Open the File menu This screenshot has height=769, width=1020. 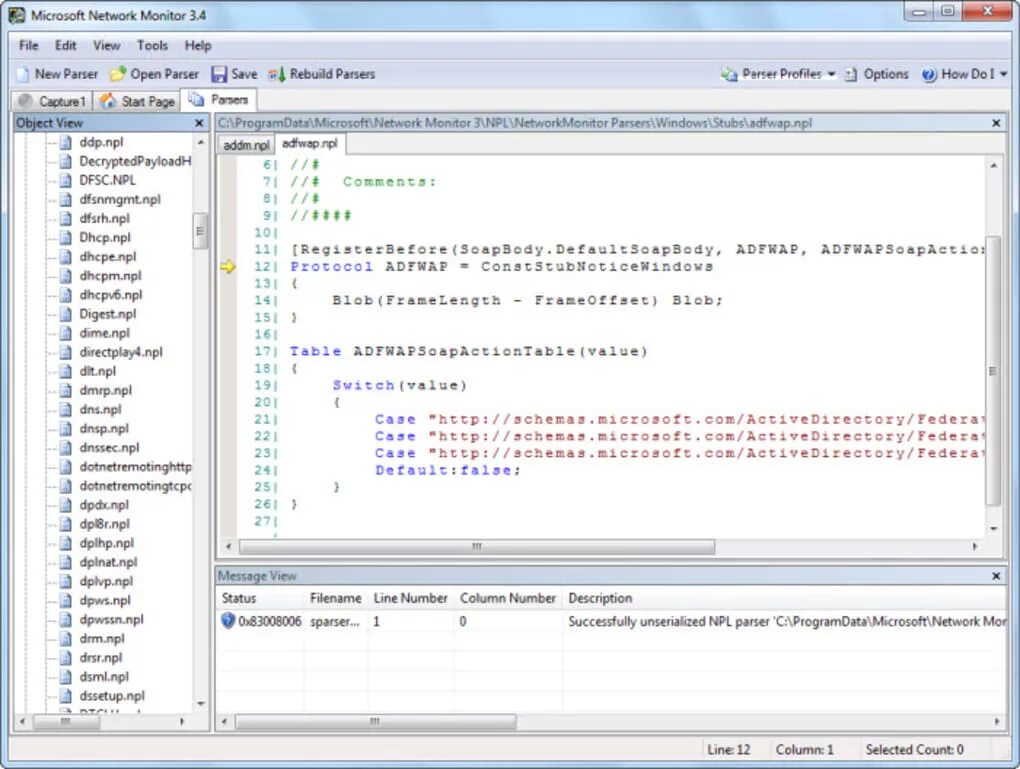tap(28, 46)
